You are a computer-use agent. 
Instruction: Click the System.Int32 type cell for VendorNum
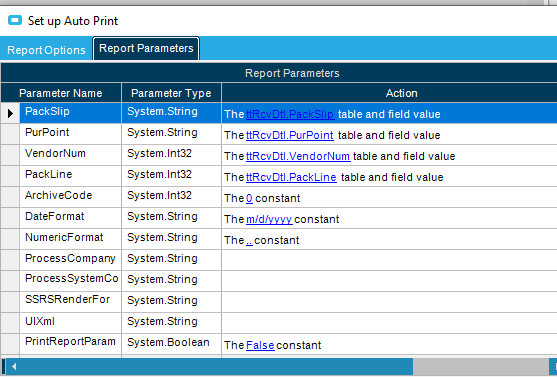point(172,155)
